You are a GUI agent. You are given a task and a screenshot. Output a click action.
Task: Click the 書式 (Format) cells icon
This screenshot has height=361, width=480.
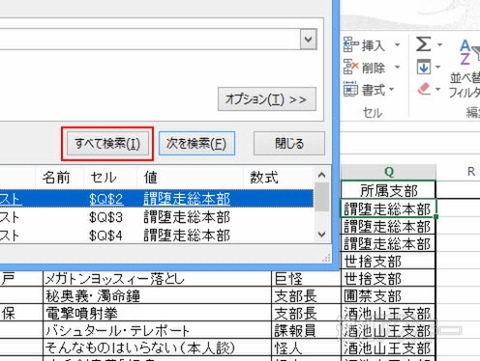pyautogui.click(x=351, y=89)
